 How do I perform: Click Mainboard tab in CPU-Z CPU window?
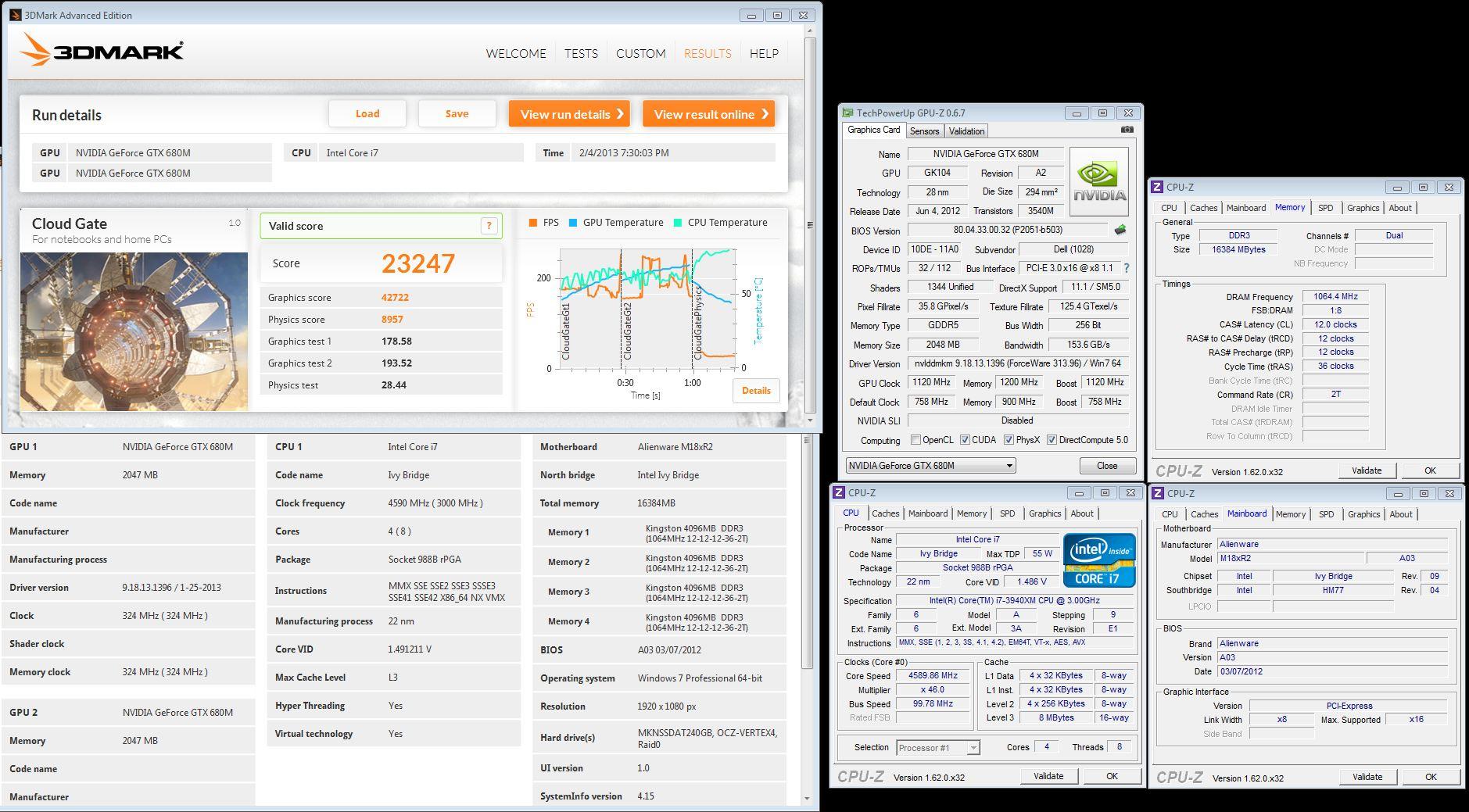point(928,513)
